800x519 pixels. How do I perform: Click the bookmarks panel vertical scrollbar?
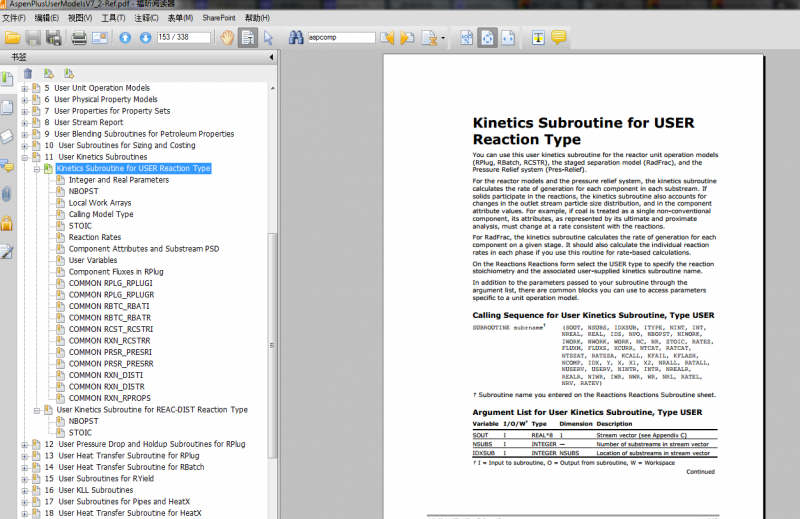272,345
